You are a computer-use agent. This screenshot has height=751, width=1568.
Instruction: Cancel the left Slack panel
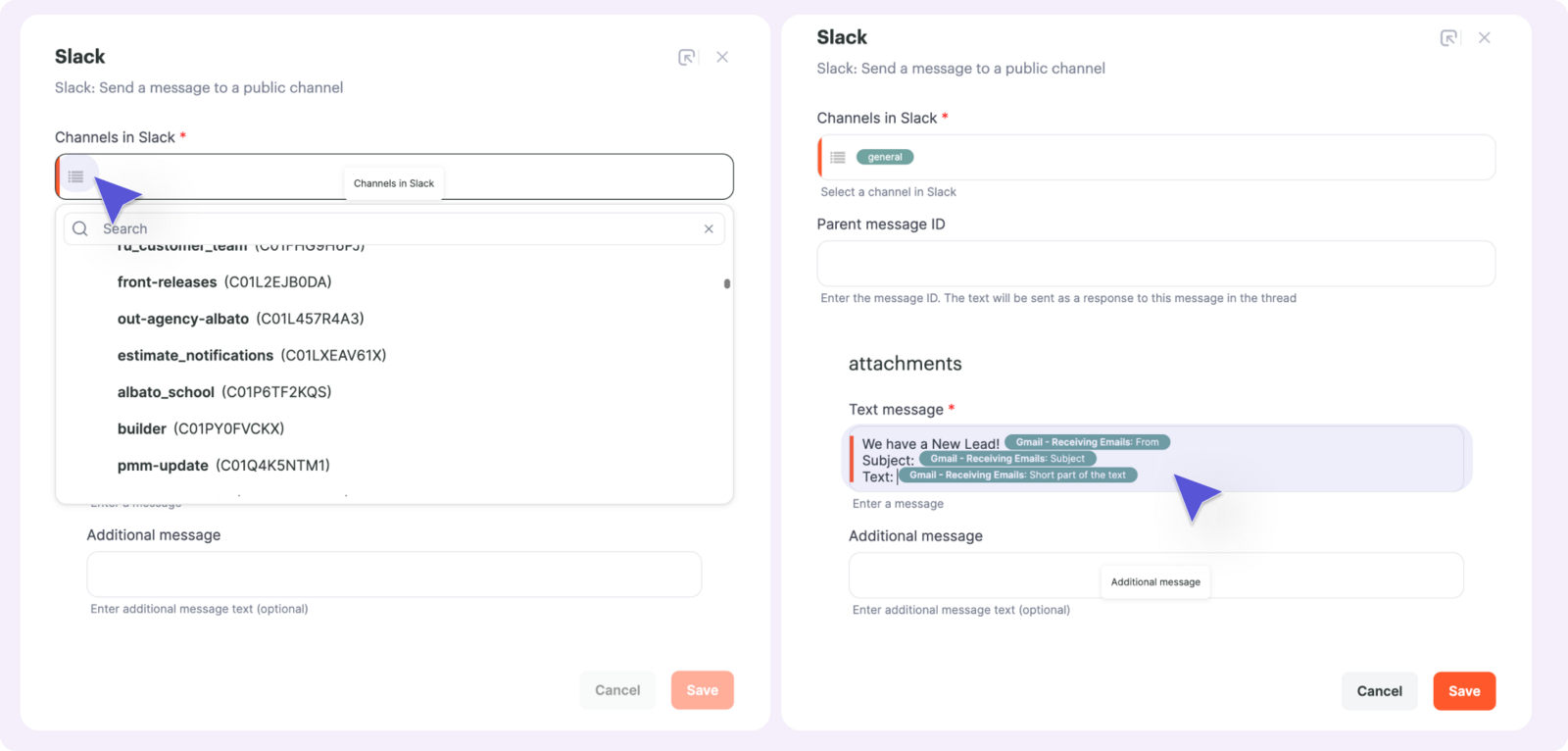[x=617, y=690]
